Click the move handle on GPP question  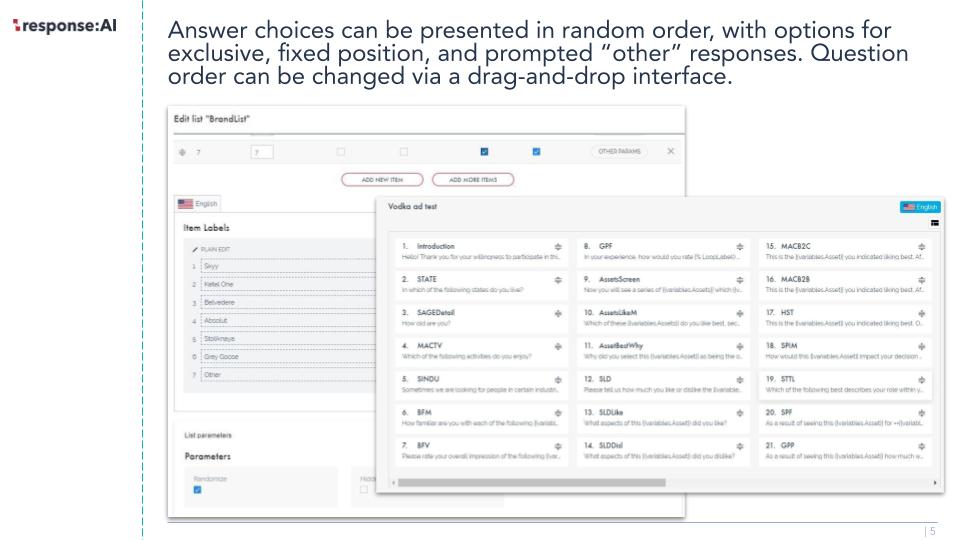click(921, 446)
